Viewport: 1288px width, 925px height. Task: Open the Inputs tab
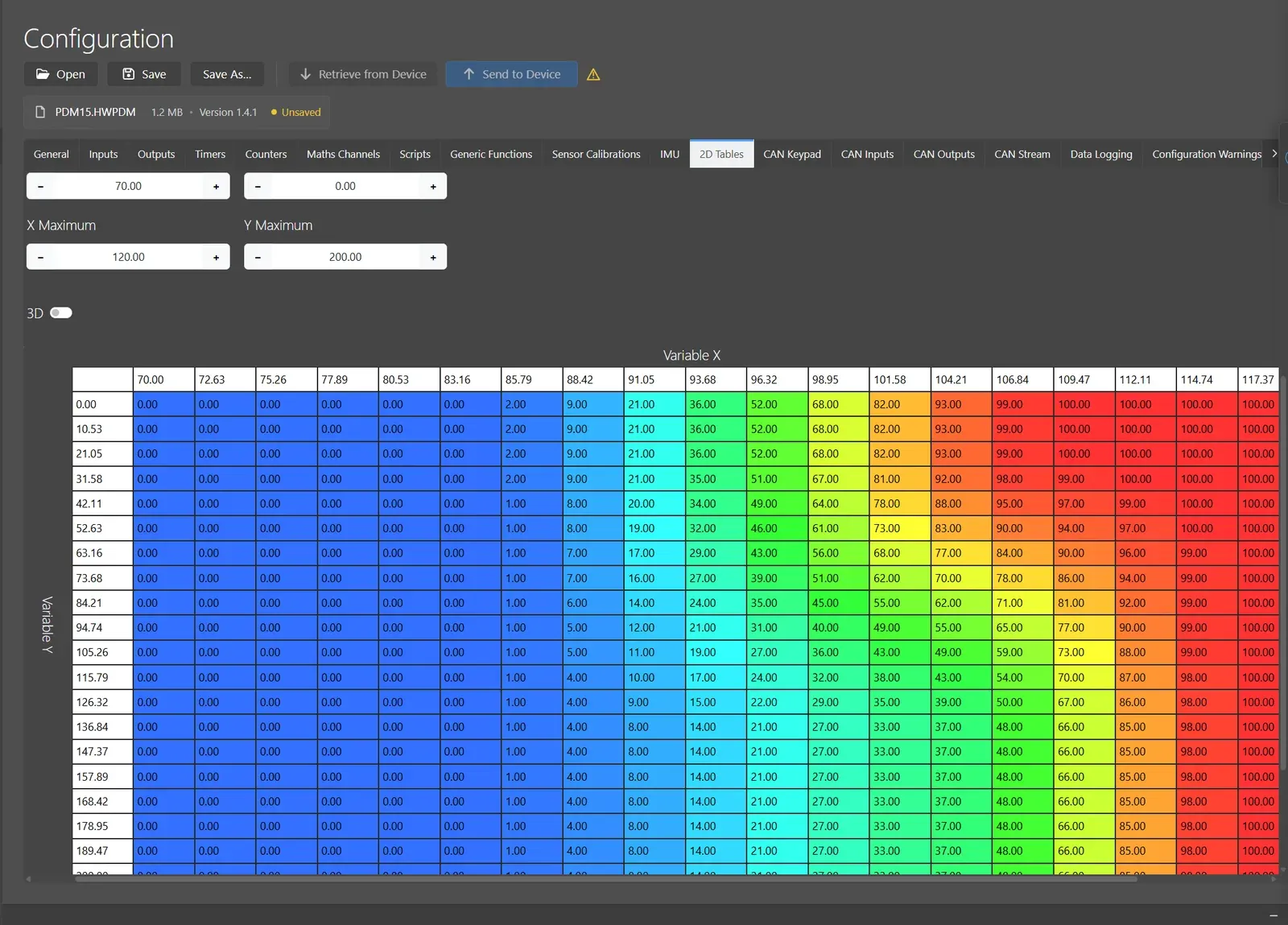[103, 155]
